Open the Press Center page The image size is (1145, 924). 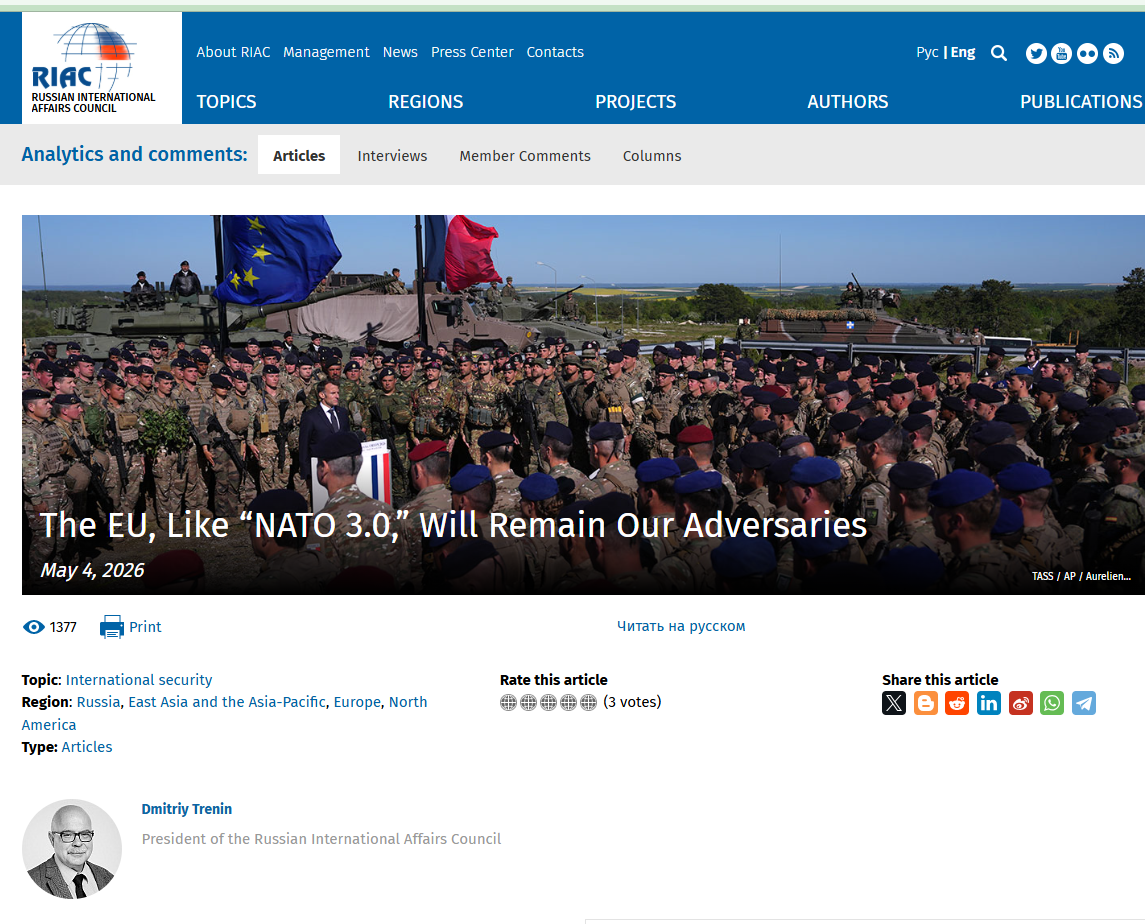(x=472, y=52)
